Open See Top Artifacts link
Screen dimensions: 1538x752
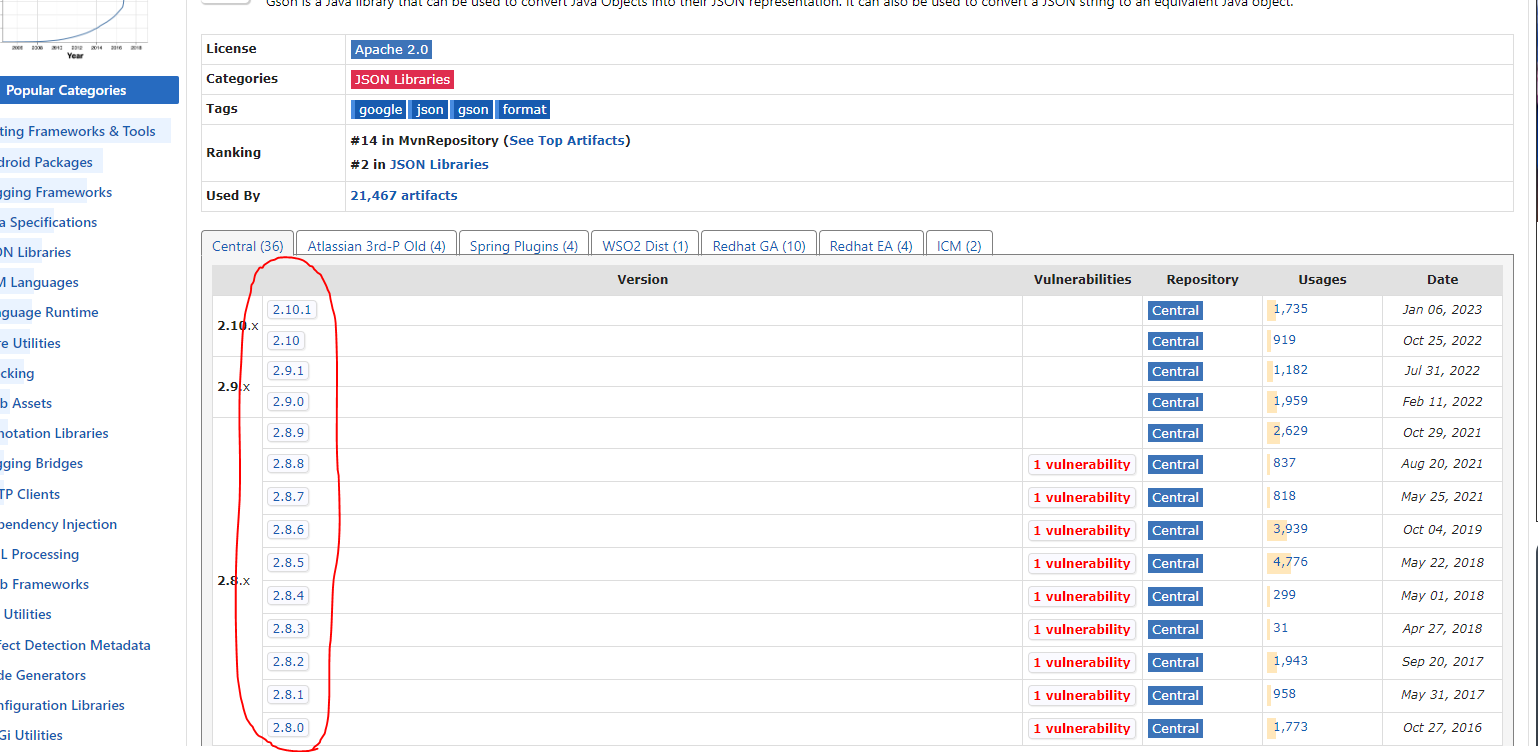567,141
